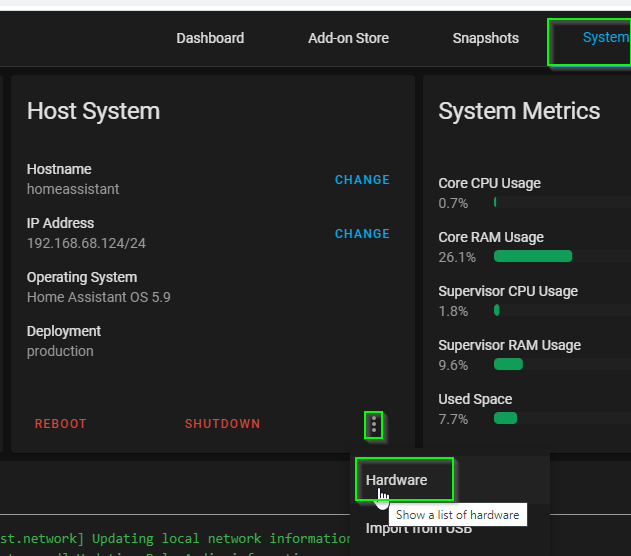The width and height of the screenshot is (631, 556).
Task: Choose Hardware from the overflow menu
Action: coord(450,480)
